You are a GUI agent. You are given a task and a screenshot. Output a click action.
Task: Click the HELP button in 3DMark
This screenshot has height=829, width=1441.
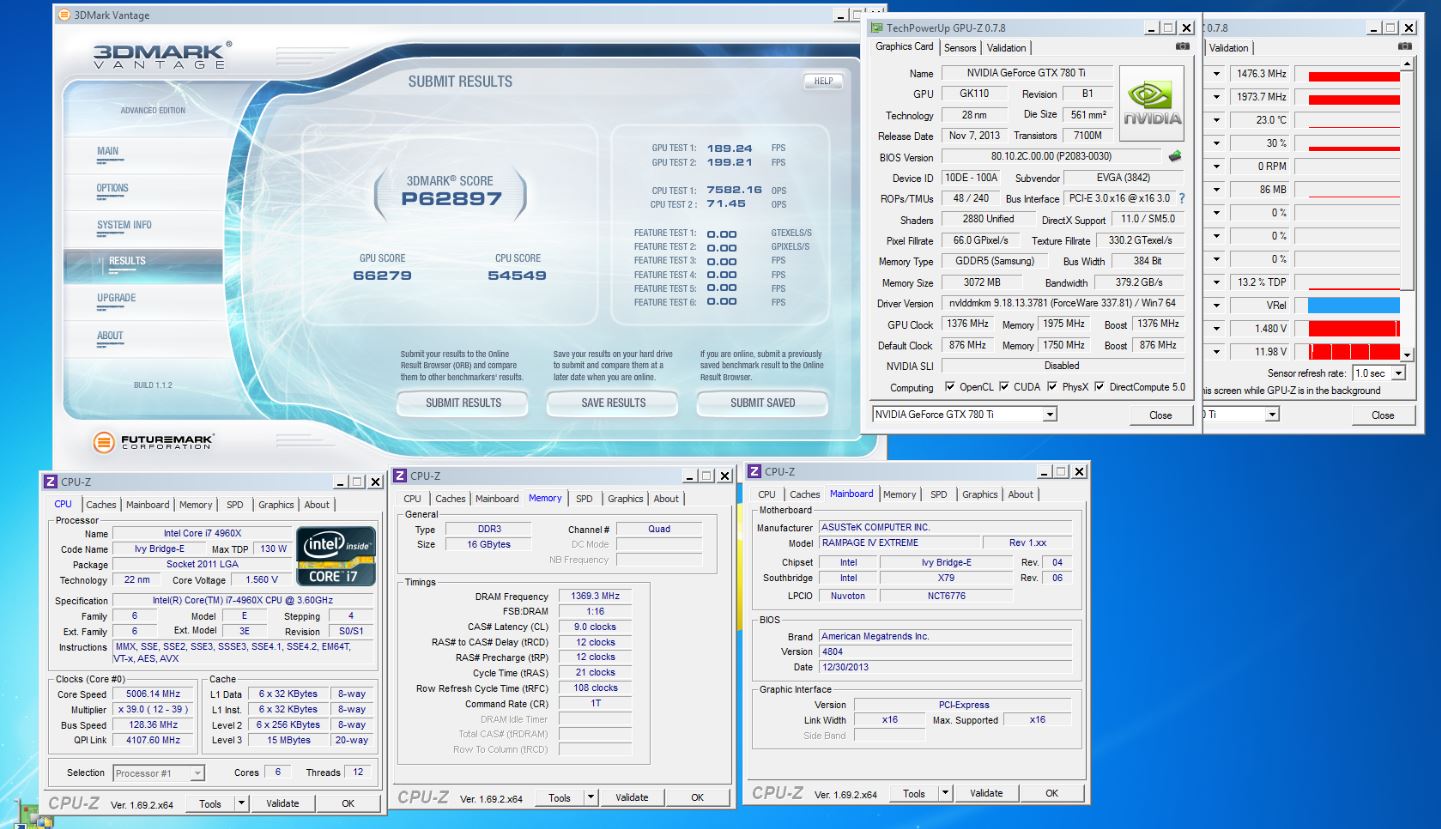[823, 82]
